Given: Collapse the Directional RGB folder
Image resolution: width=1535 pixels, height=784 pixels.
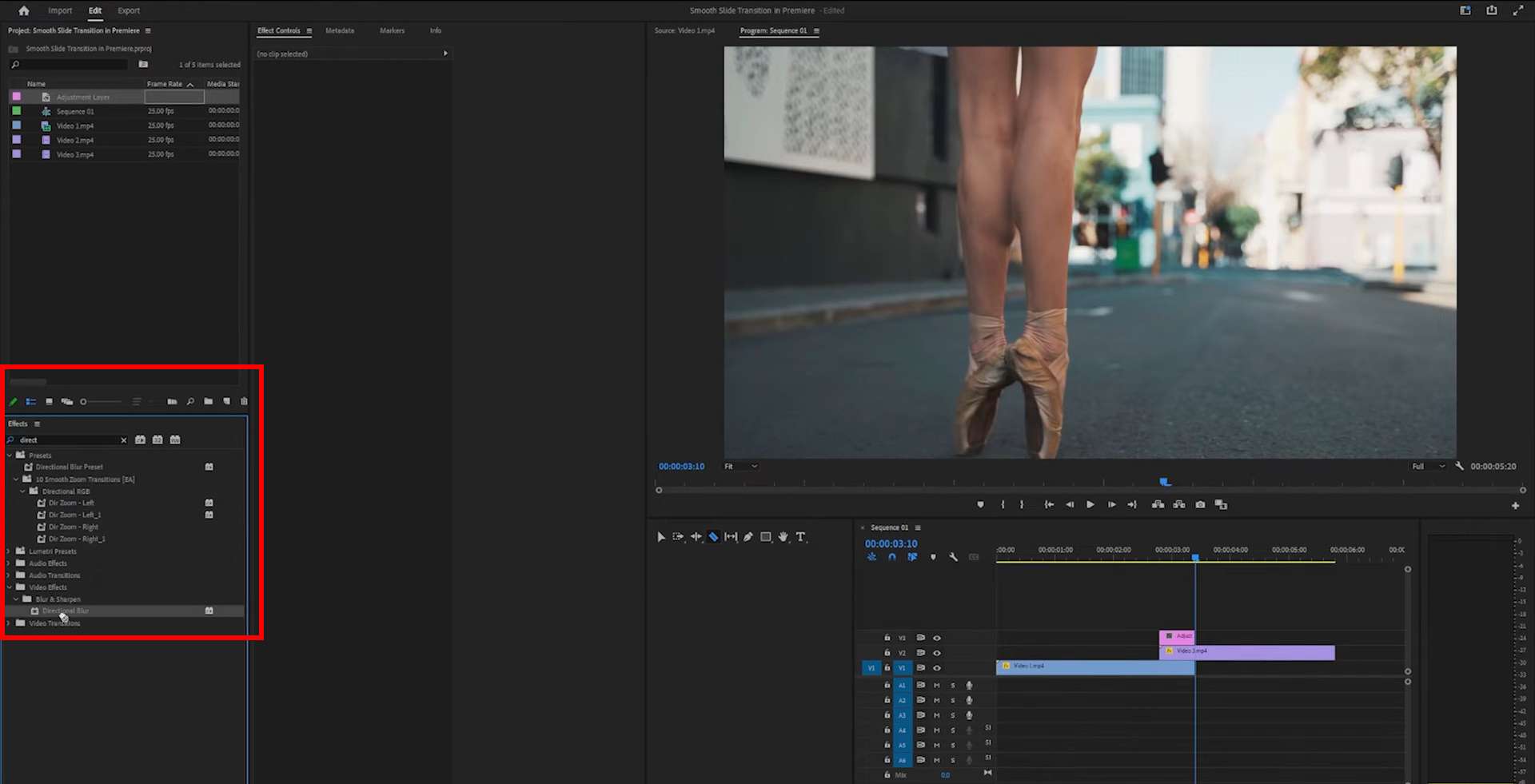Looking at the screenshot, I should pos(22,491).
